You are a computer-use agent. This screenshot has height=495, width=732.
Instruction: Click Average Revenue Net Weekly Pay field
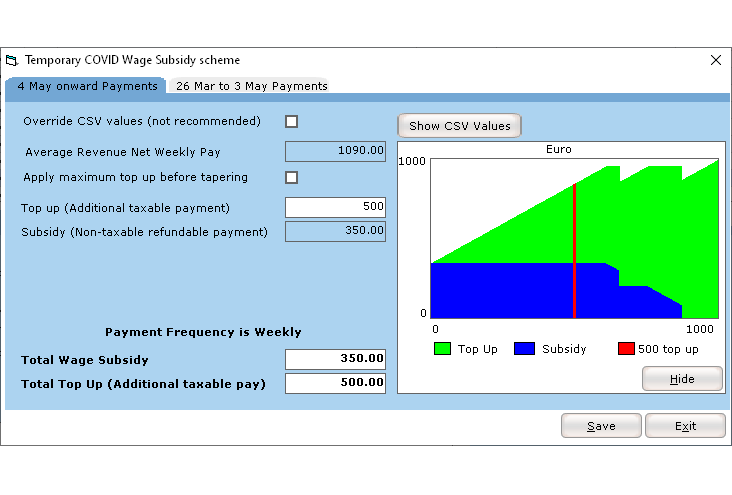[335, 151]
